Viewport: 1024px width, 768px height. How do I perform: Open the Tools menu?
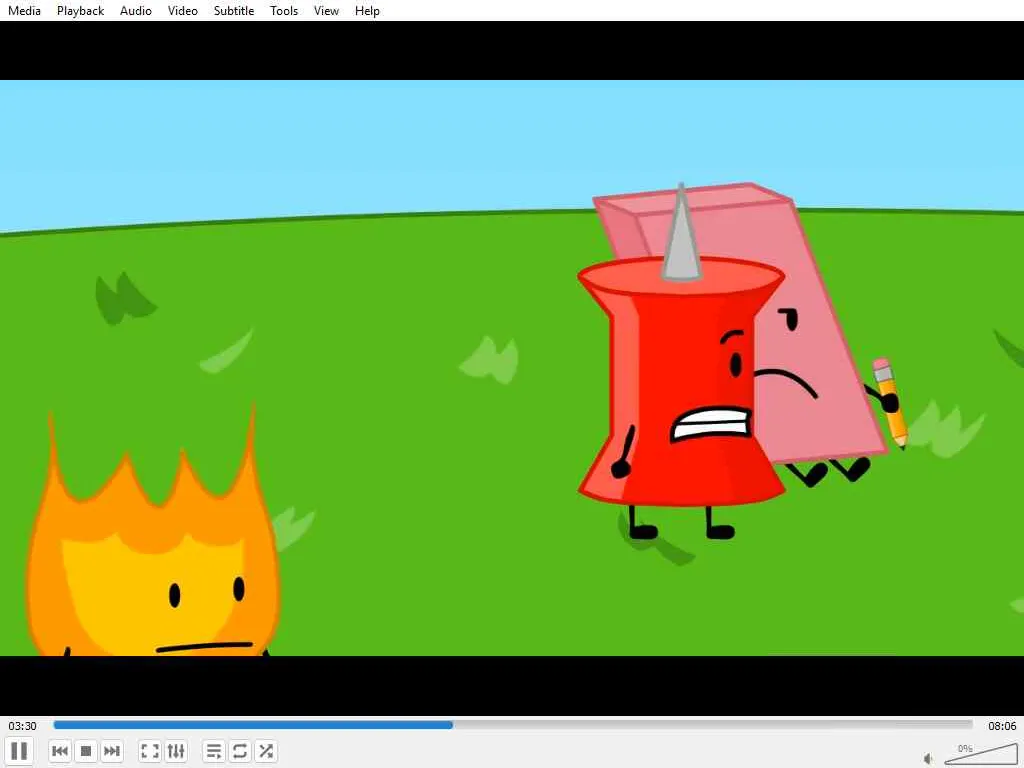click(x=284, y=10)
